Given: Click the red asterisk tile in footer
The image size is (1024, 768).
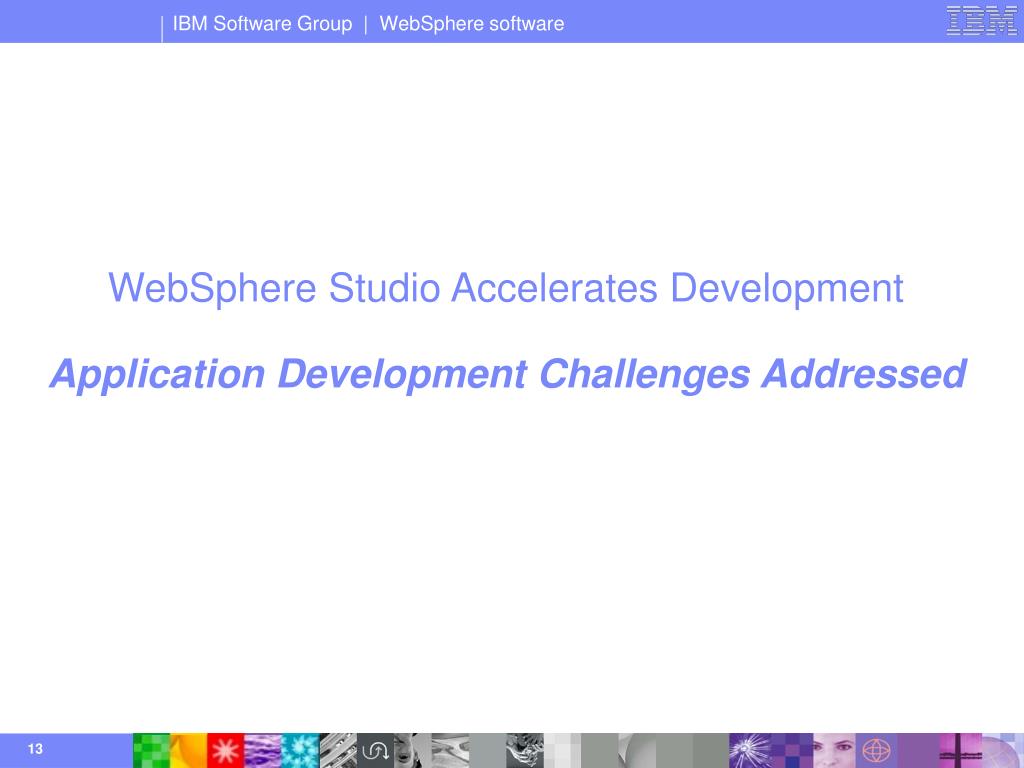Looking at the screenshot, I should (x=225, y=750).
